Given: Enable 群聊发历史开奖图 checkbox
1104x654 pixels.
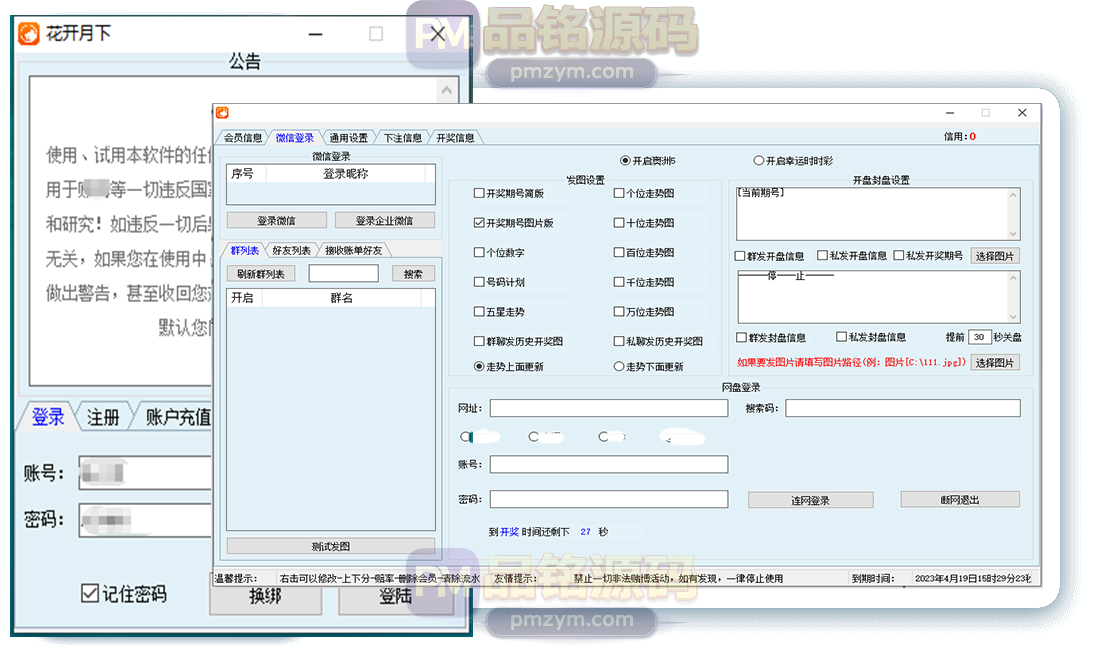Looking at the screenshot, I should [479, 341].
